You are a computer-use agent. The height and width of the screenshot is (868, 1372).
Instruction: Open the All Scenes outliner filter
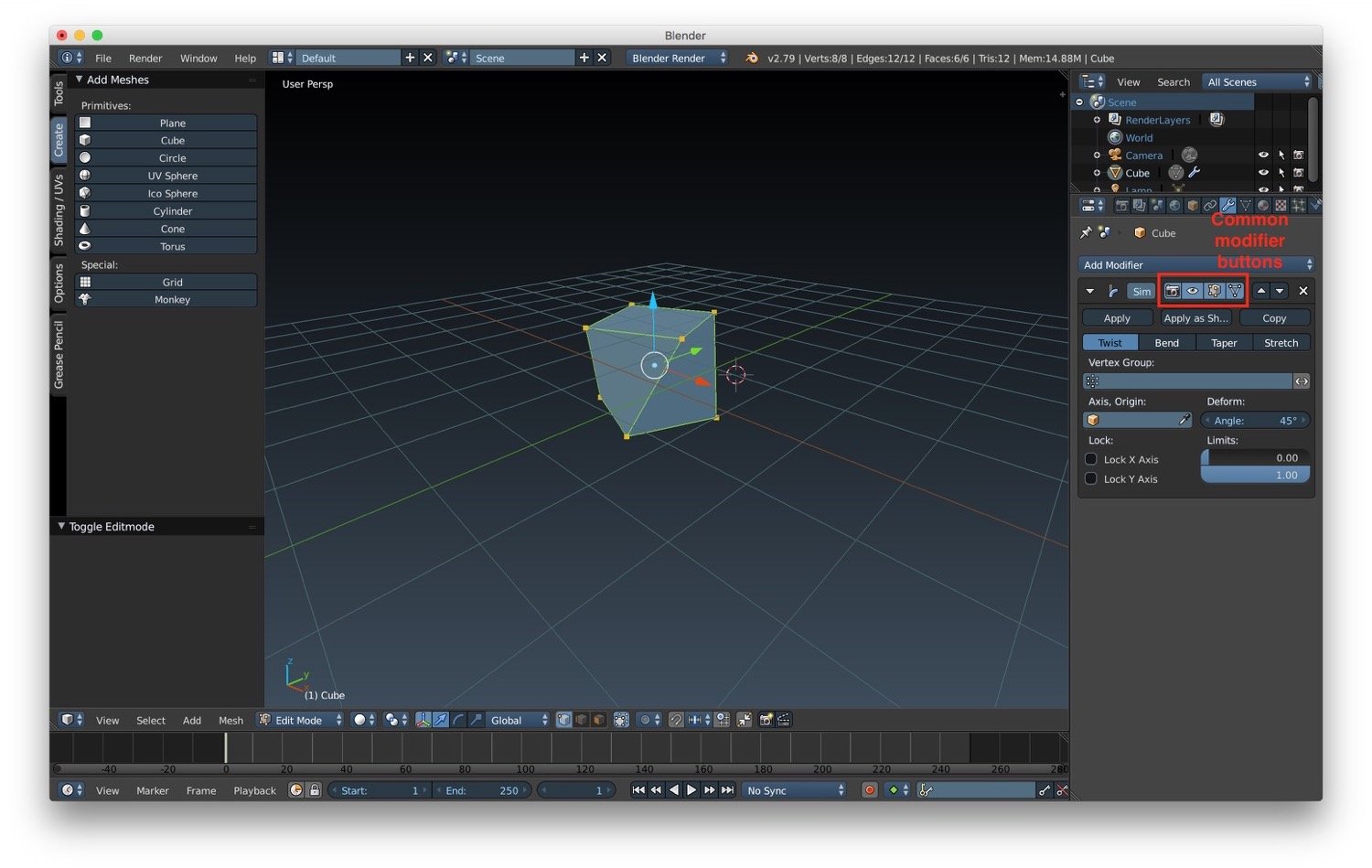[1258, 81]
